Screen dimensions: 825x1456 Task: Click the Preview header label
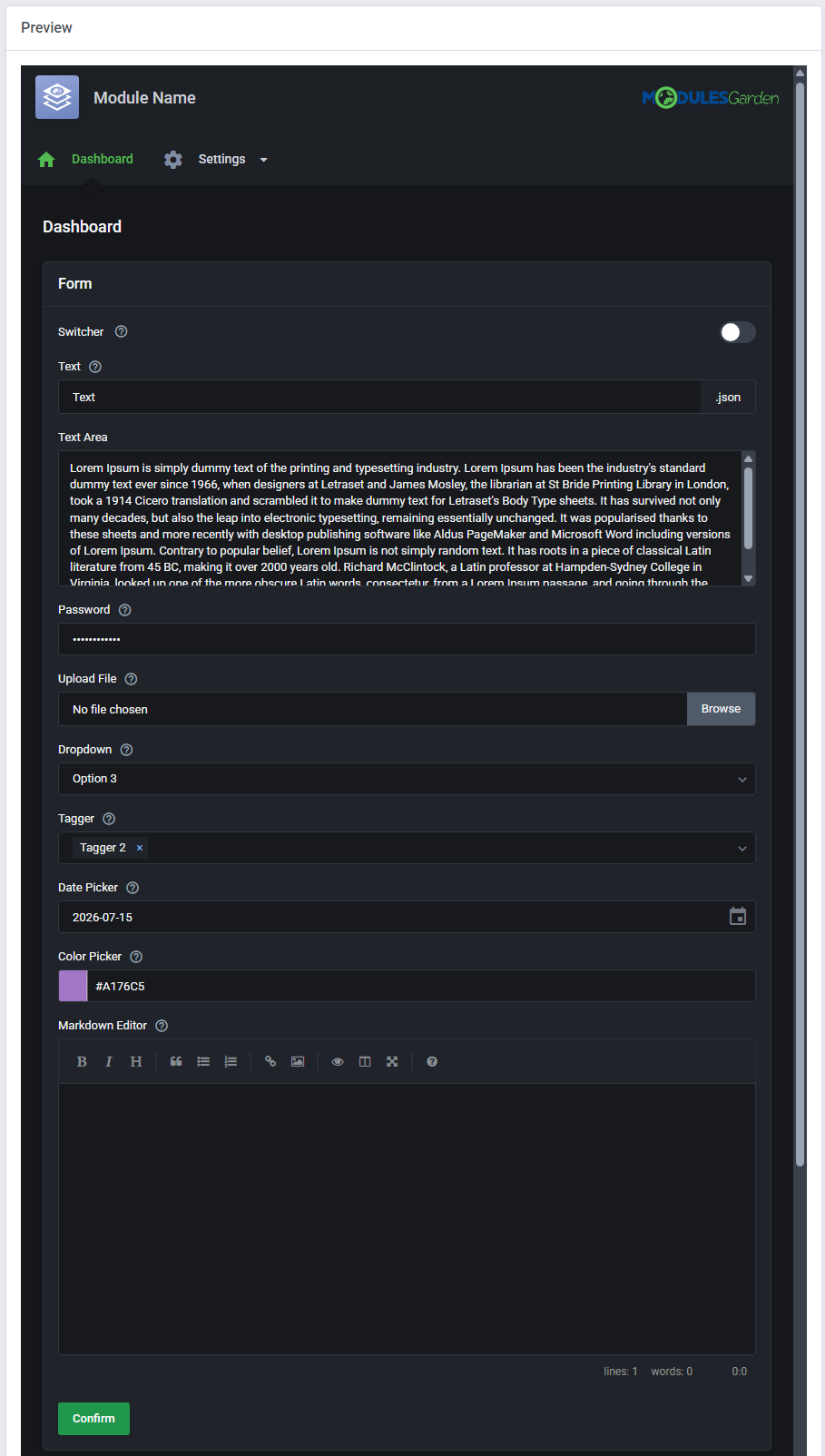coord(46,28)
